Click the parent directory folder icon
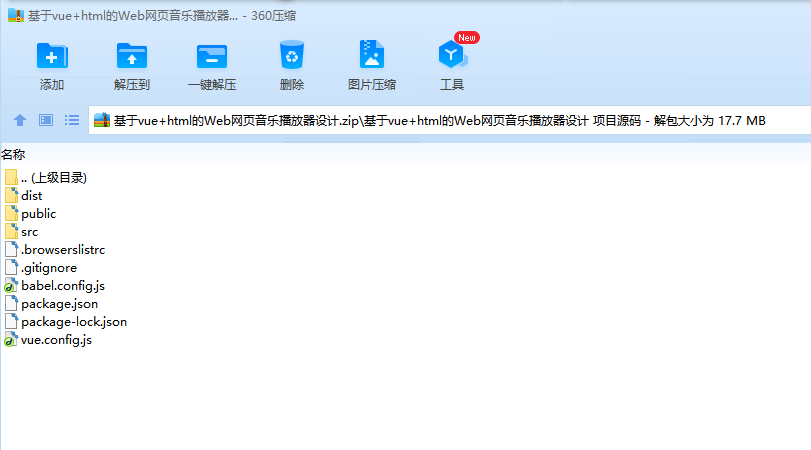This screenshot has height=450, width=811. (x=11, y=177)
